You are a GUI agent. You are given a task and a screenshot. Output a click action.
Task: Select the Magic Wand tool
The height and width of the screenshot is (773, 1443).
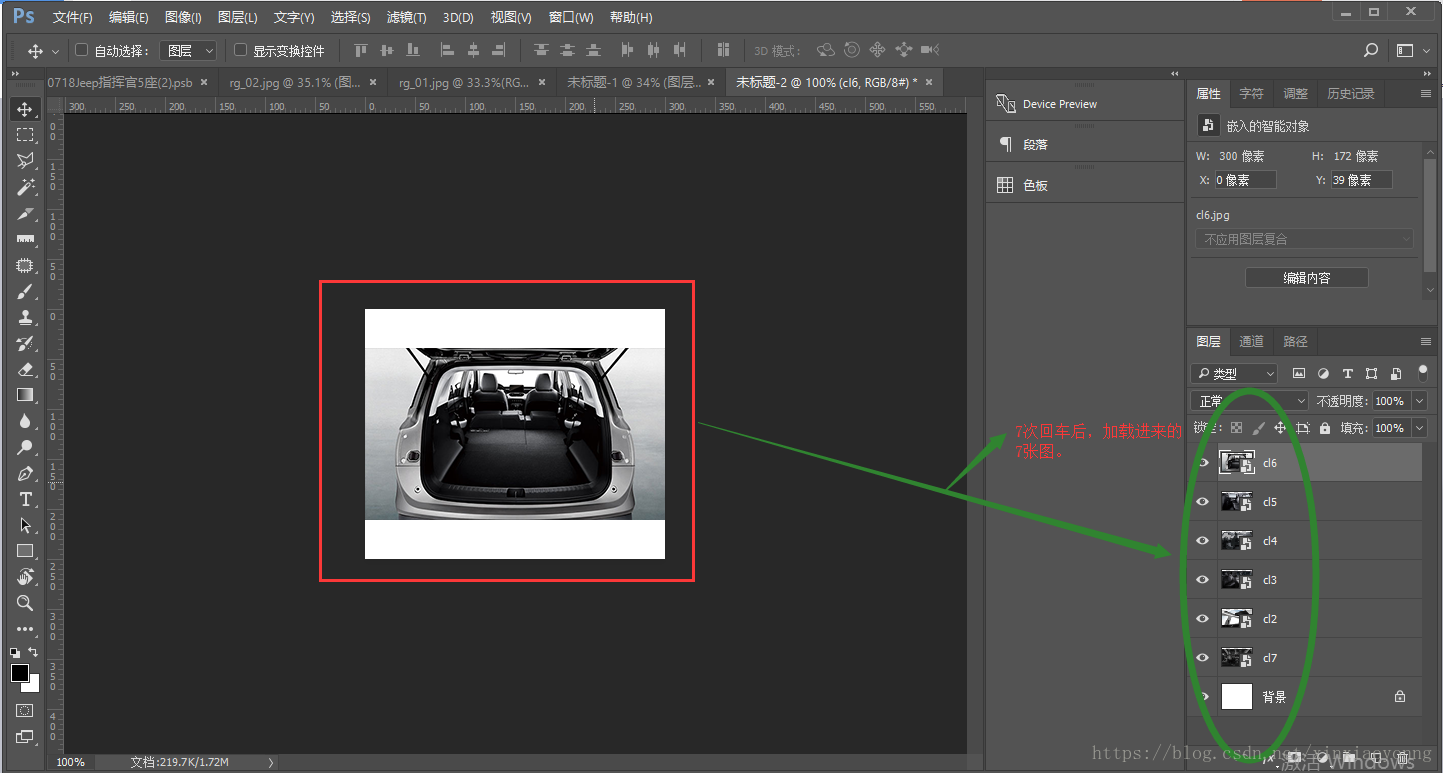[25, 187]
